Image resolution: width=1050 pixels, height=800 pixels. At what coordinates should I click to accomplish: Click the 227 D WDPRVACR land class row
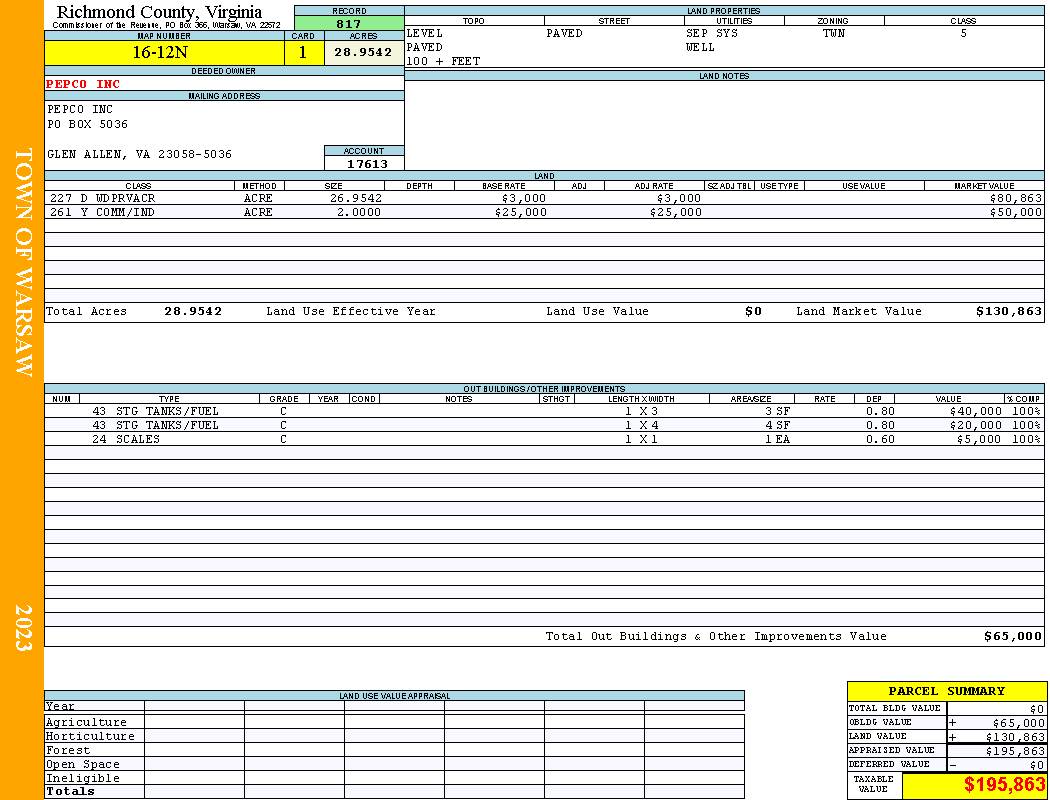(x=544, y=198)
